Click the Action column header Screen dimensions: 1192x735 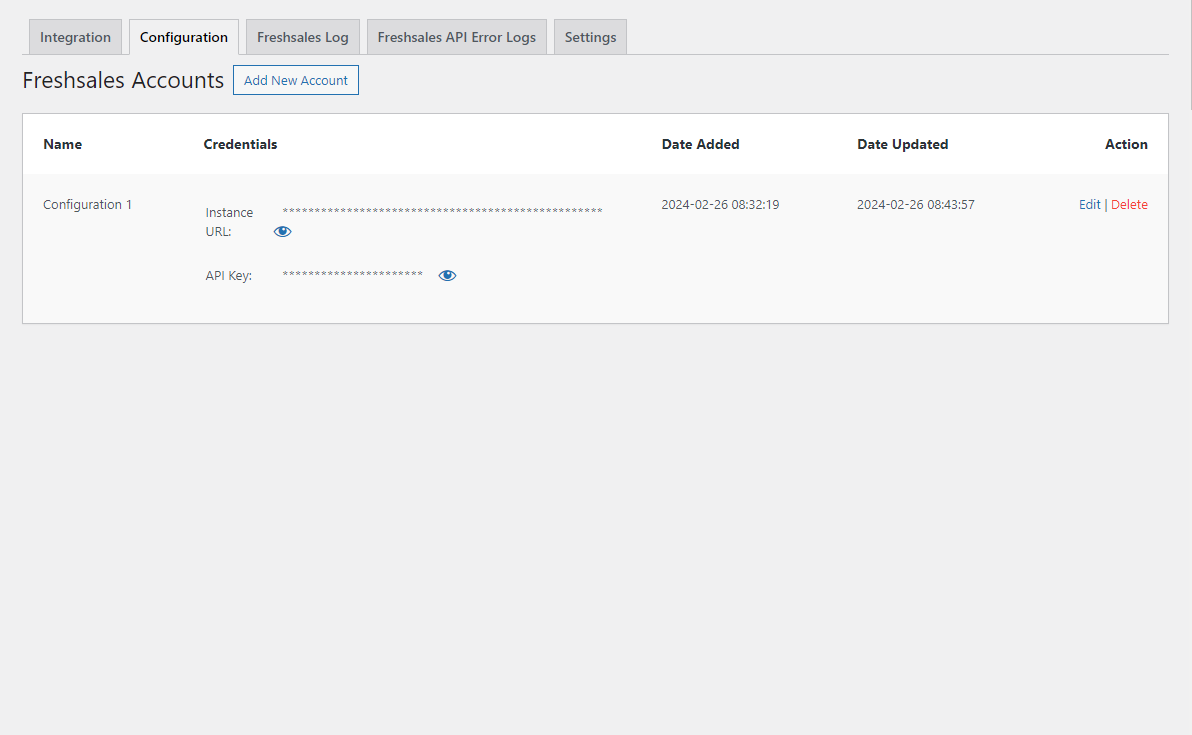pyautogui.click(x=1126, y=144)
